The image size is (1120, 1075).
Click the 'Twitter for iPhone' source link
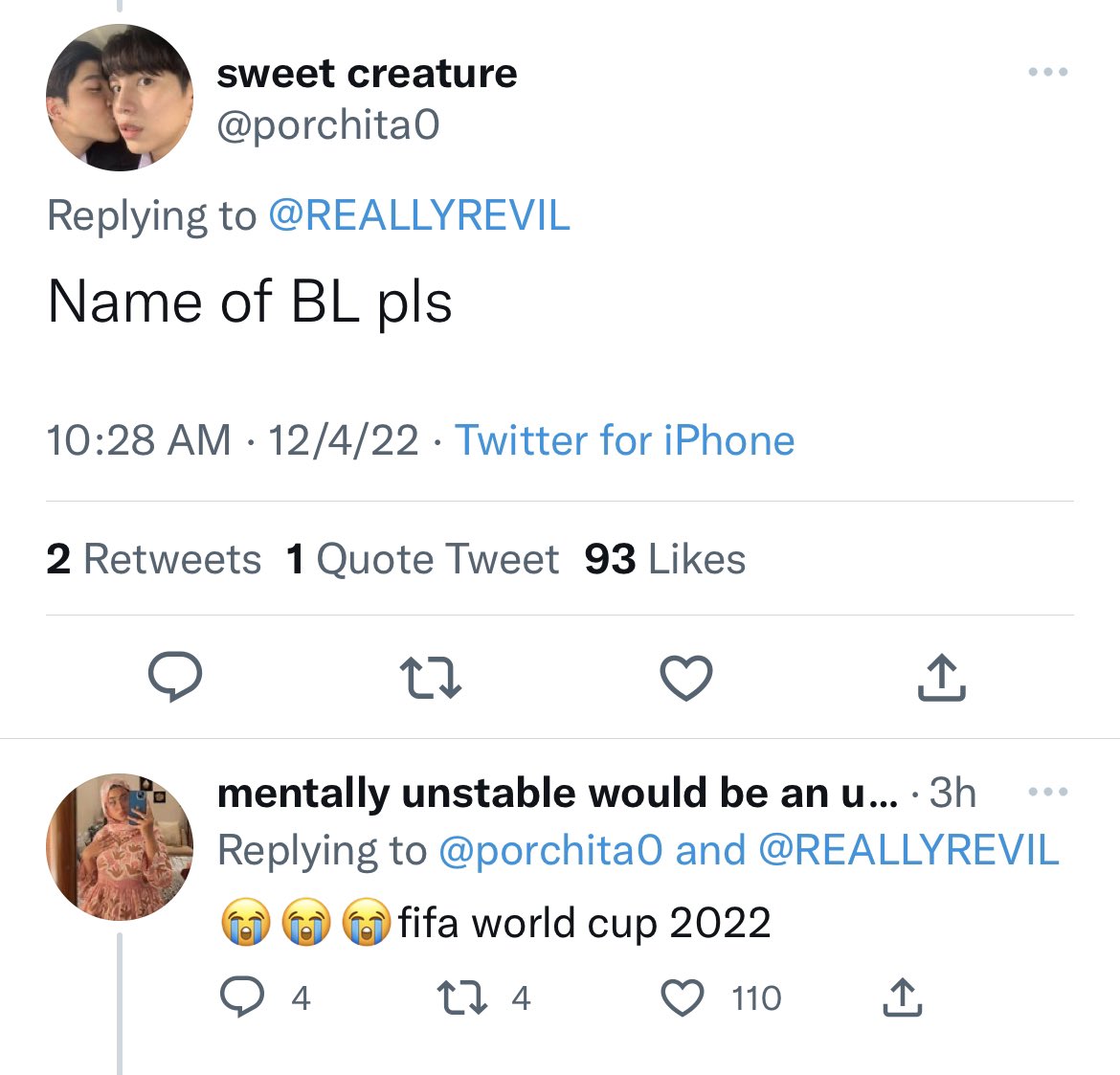click(x=624, y=440)
